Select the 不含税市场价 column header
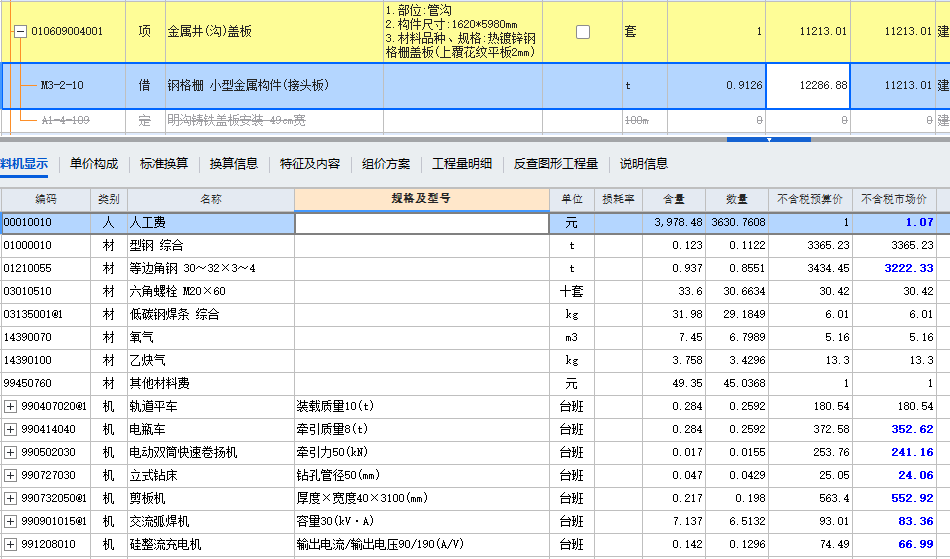 (x=894, y=199)
